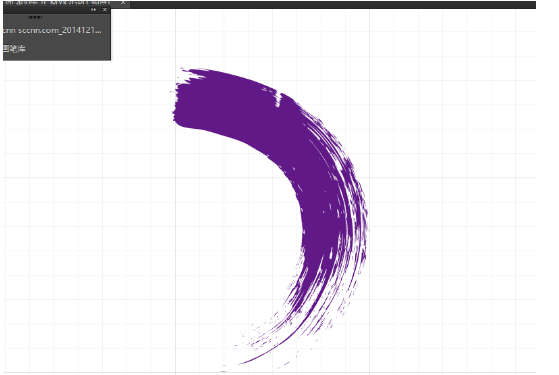Image resolution: width=559 pixels, height=375 pixels.
Task: Open the 画笔库 menu entry
Action: [14, 49]
